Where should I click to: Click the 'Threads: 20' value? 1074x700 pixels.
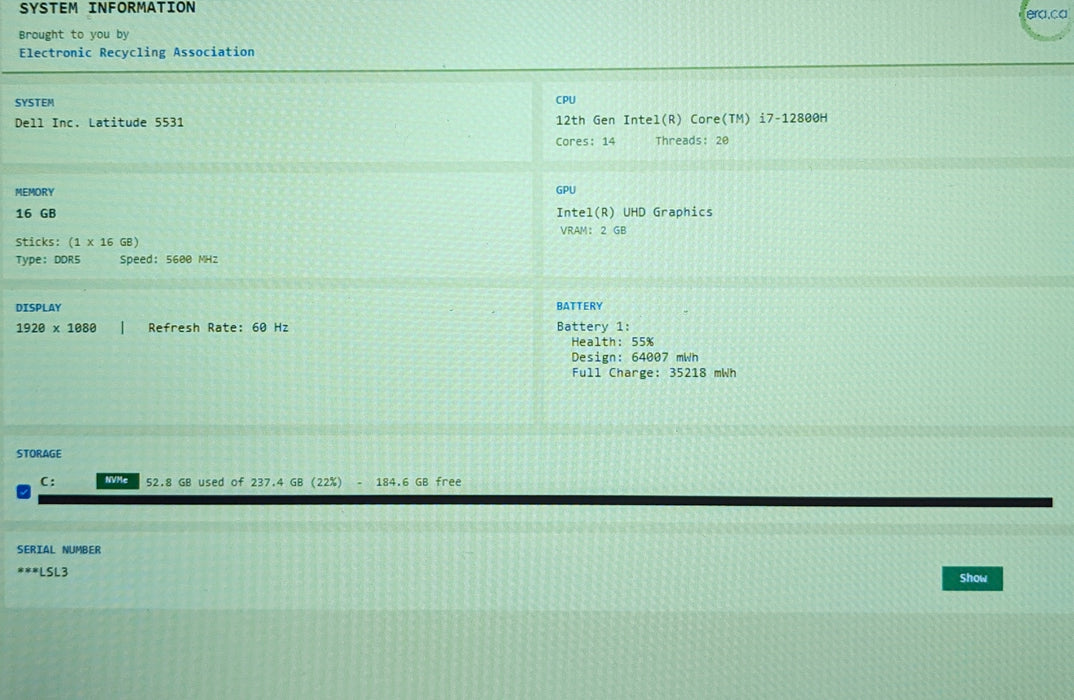click(x=692, y=140)
